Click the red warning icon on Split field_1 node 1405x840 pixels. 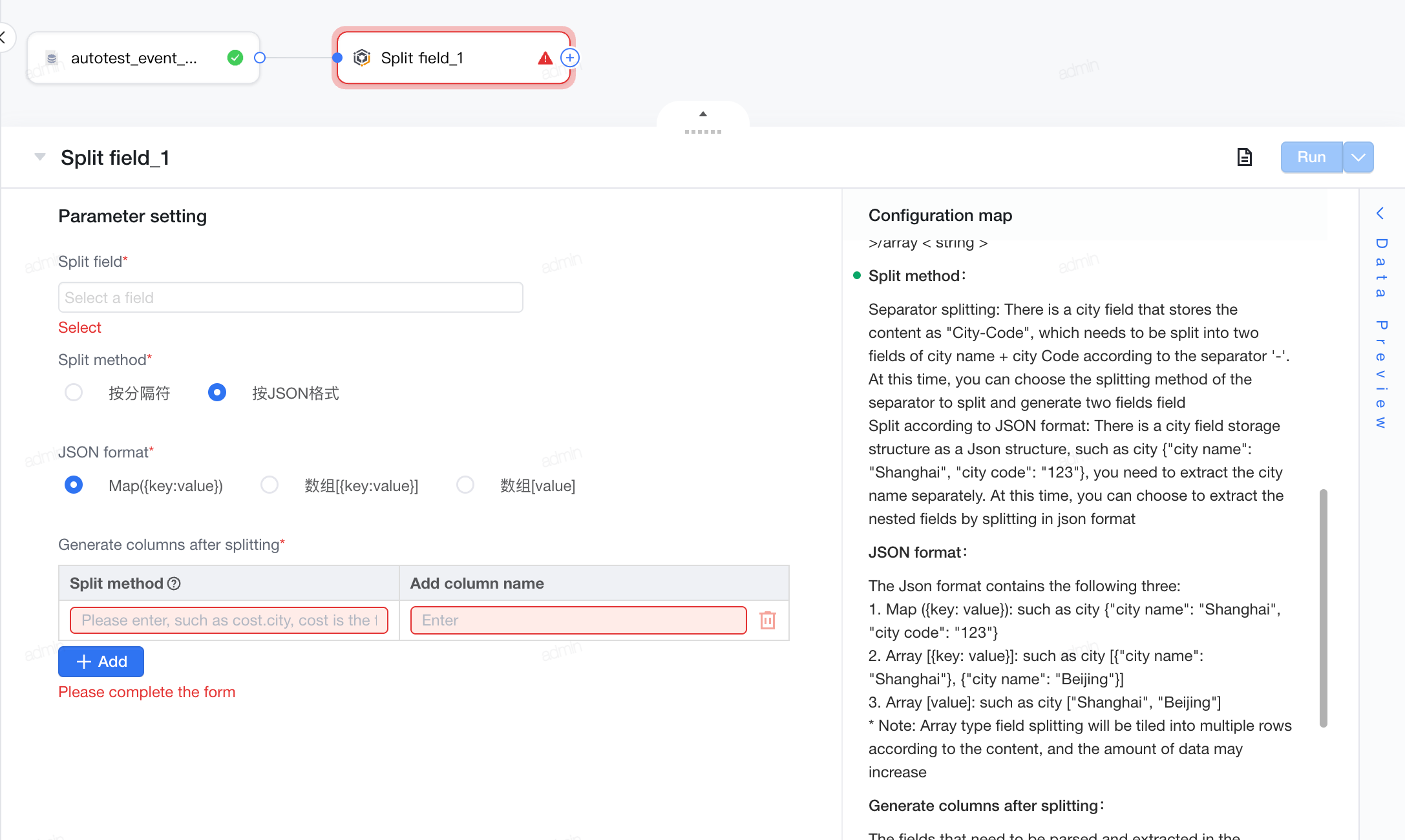coord(545,58)
